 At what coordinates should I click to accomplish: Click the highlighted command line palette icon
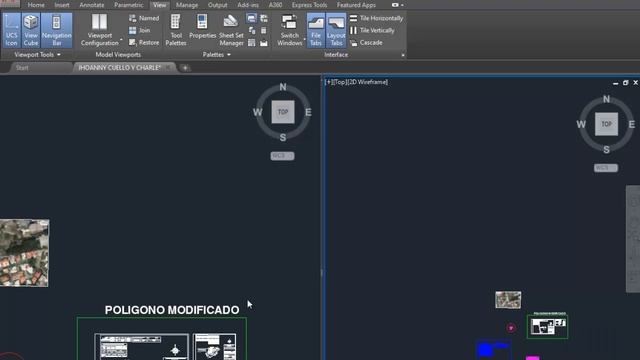click(251, 18)
